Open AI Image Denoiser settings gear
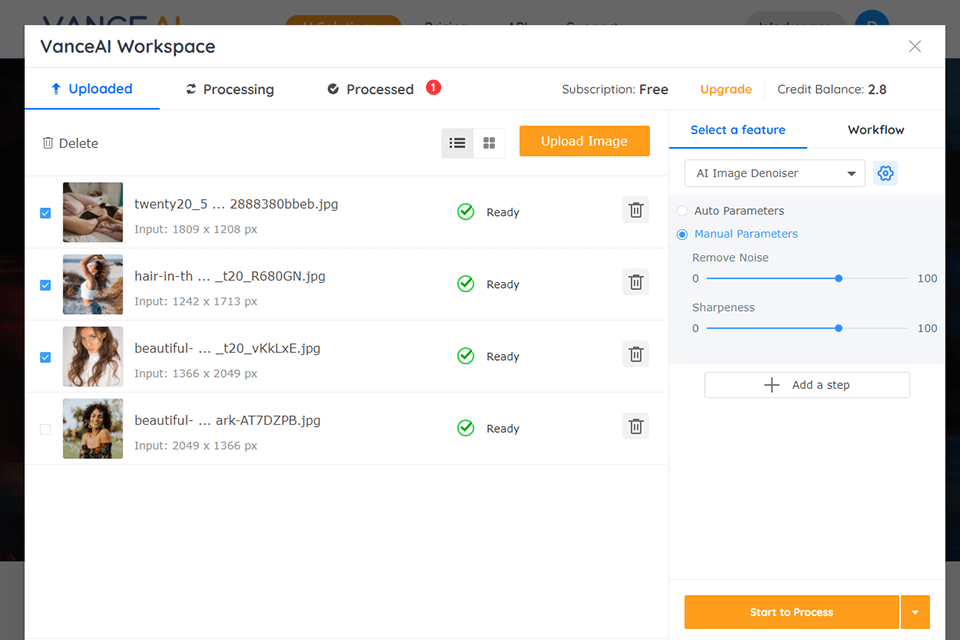 click(885, 173)
